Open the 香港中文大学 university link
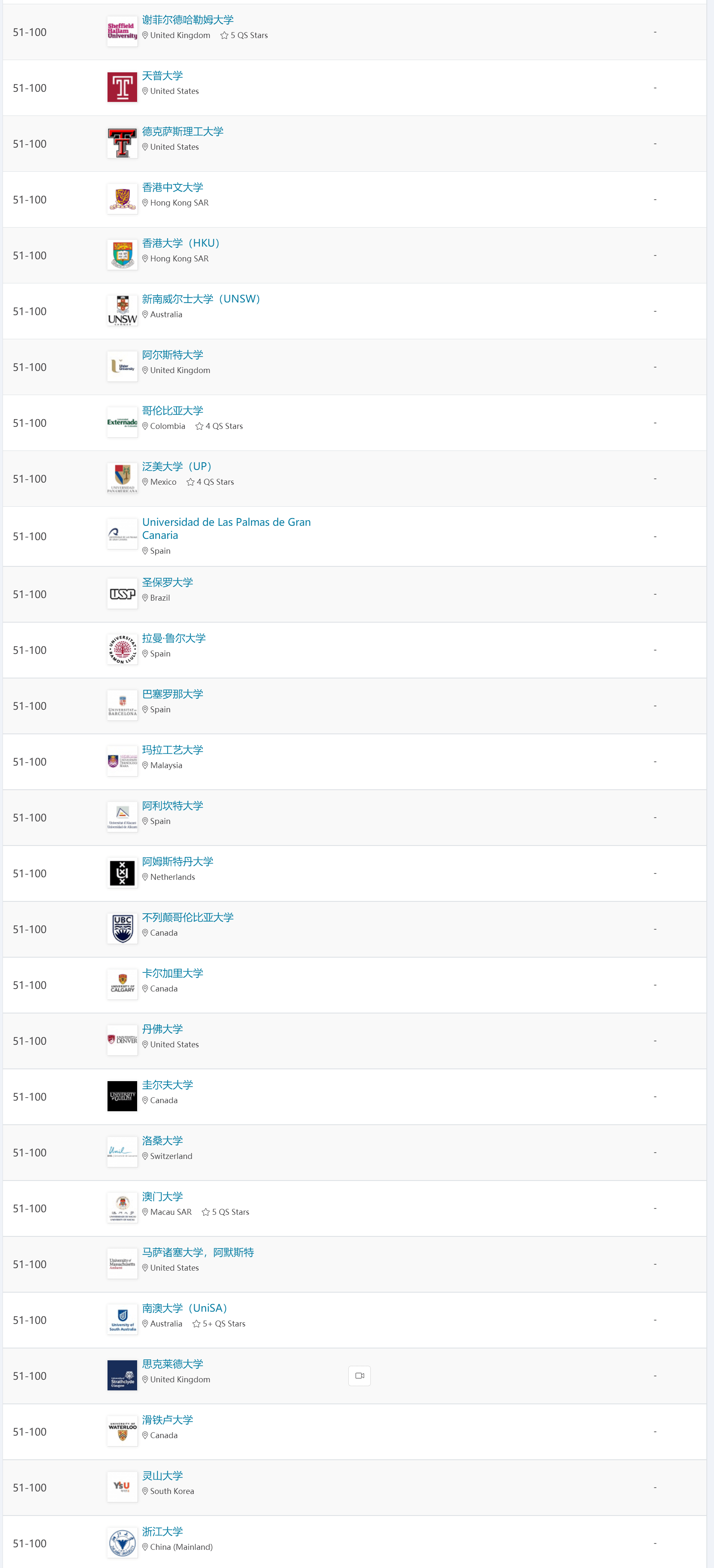714x1568 pixels. coord(172,187)
